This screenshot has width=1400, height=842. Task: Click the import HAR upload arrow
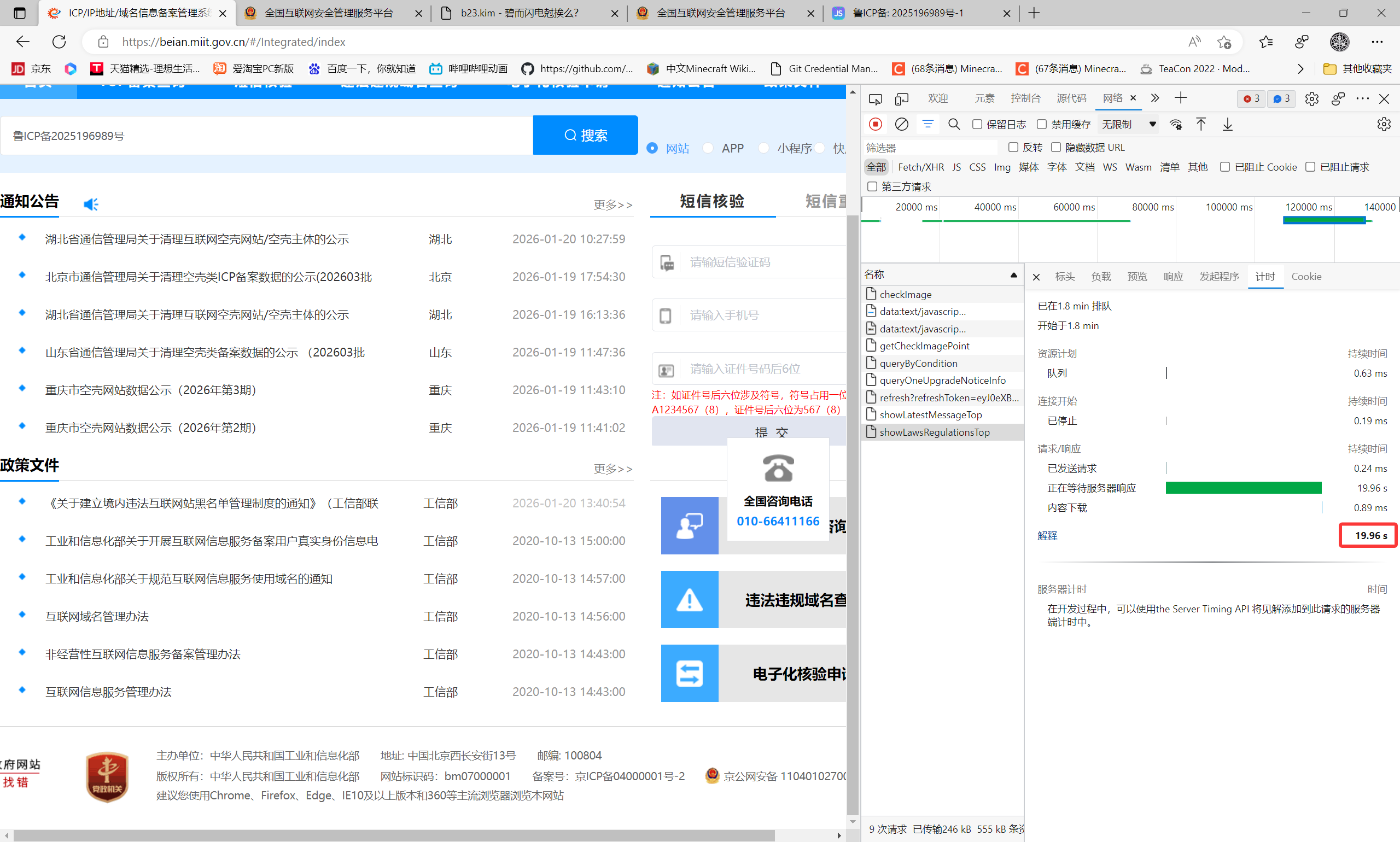[1201, 124]
